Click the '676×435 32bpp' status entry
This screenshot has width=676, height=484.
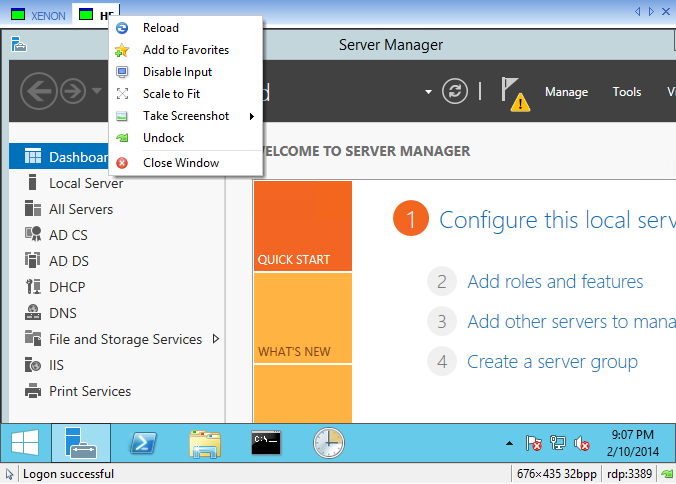(x=556, y=474)
